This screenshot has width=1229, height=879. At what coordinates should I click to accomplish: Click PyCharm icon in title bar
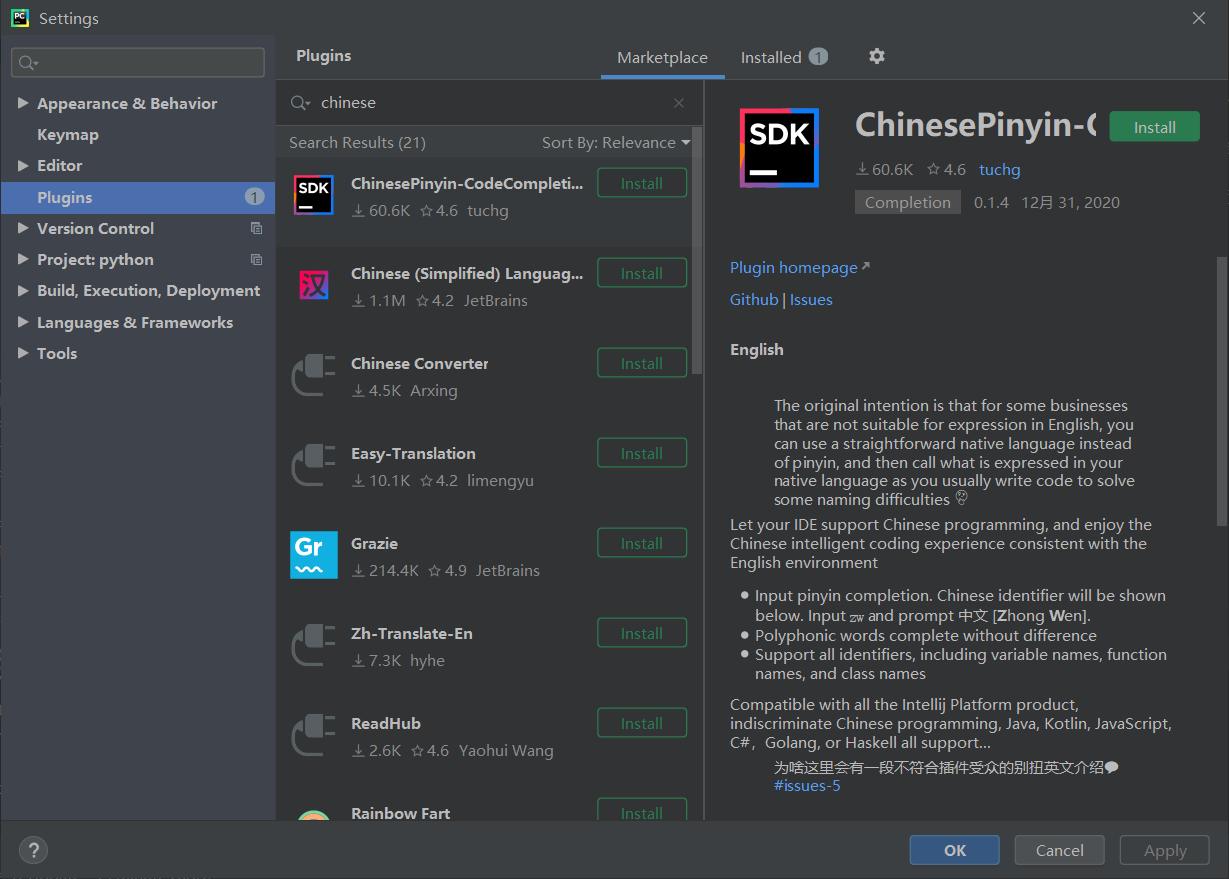tap(20, 18)
